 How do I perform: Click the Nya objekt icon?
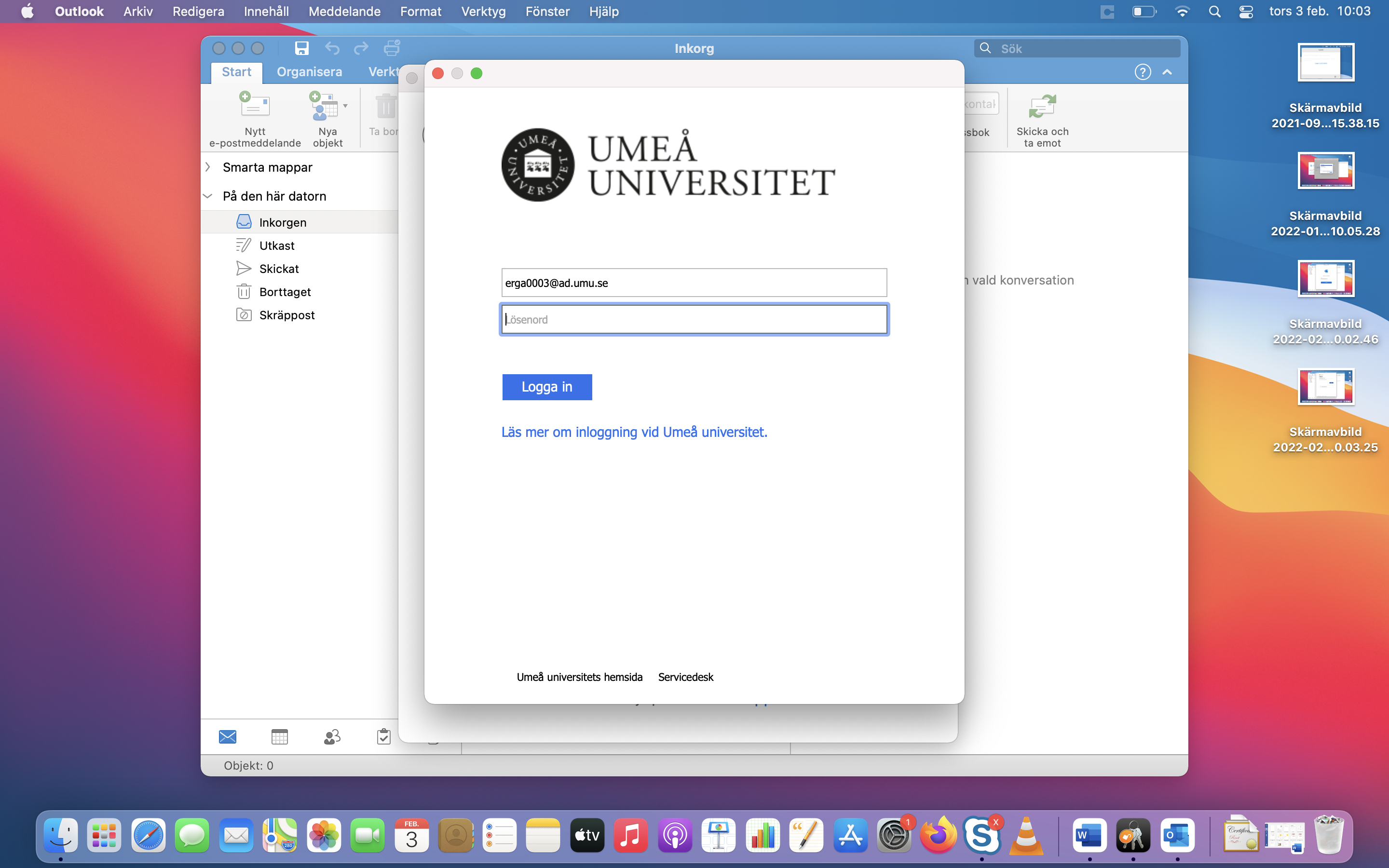[324, 106]
